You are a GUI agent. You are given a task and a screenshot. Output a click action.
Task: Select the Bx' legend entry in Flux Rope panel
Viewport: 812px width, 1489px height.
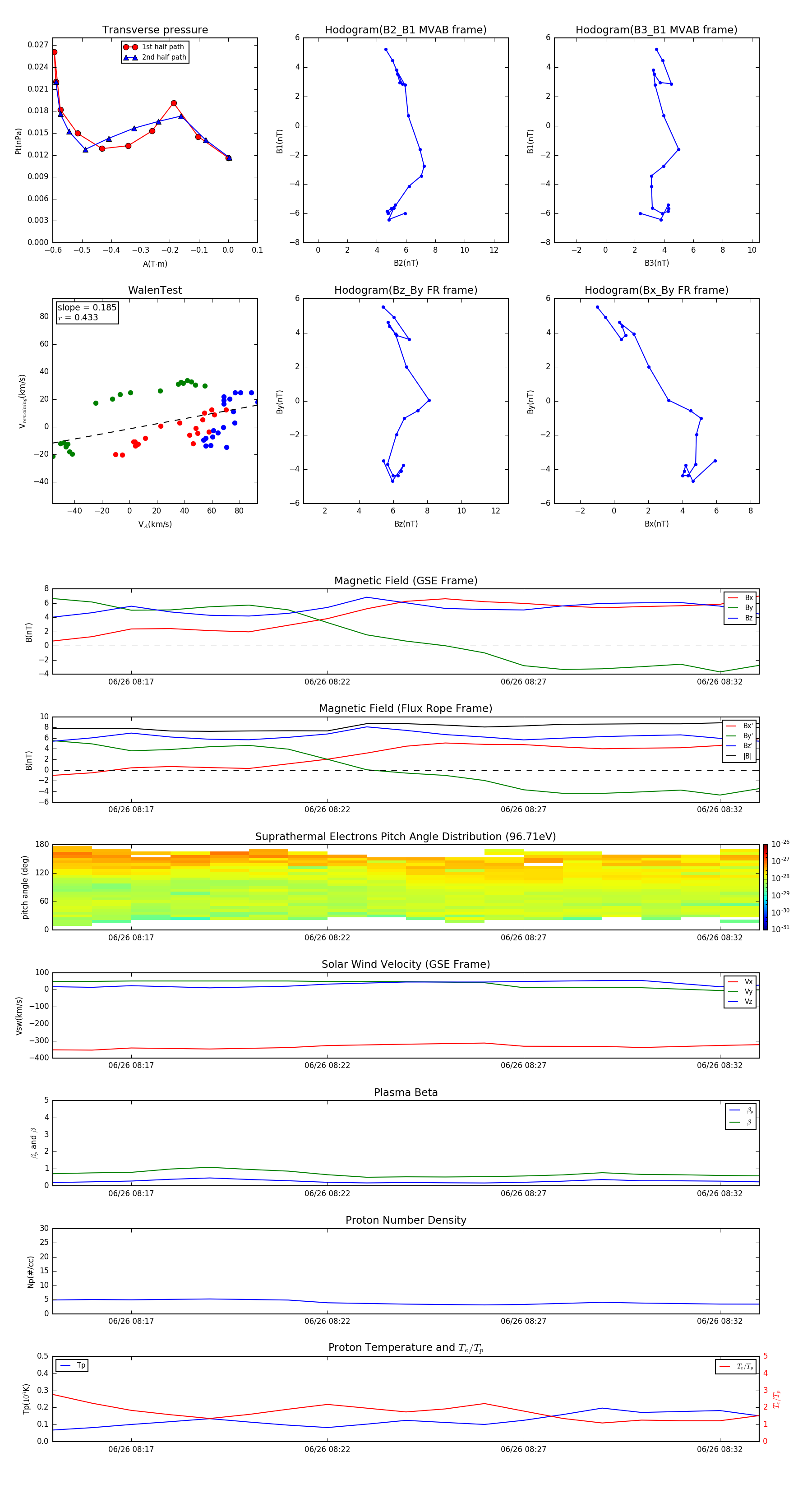coord(739,726)
